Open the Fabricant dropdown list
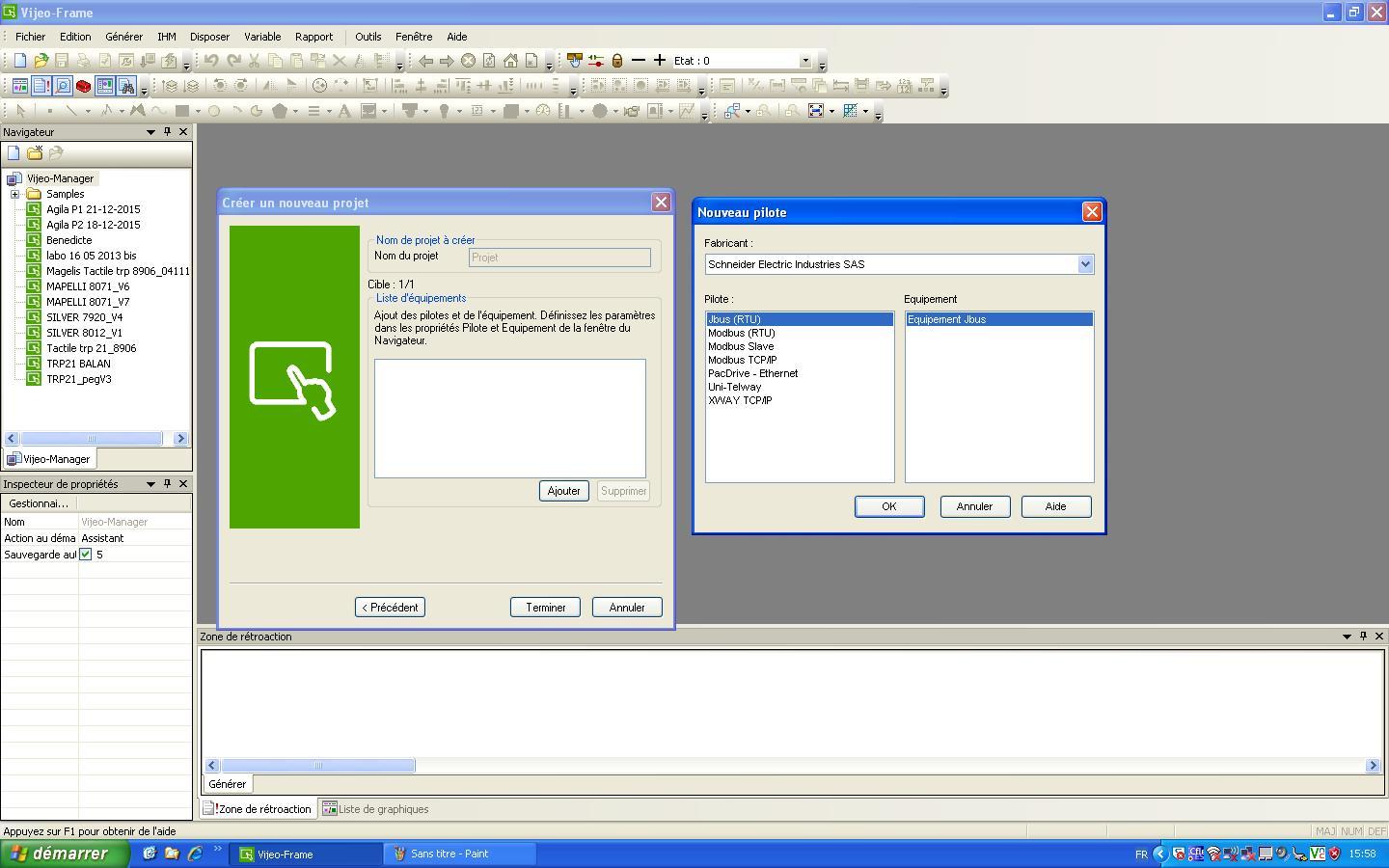The image size is (1389, 868). point(1085,264)
